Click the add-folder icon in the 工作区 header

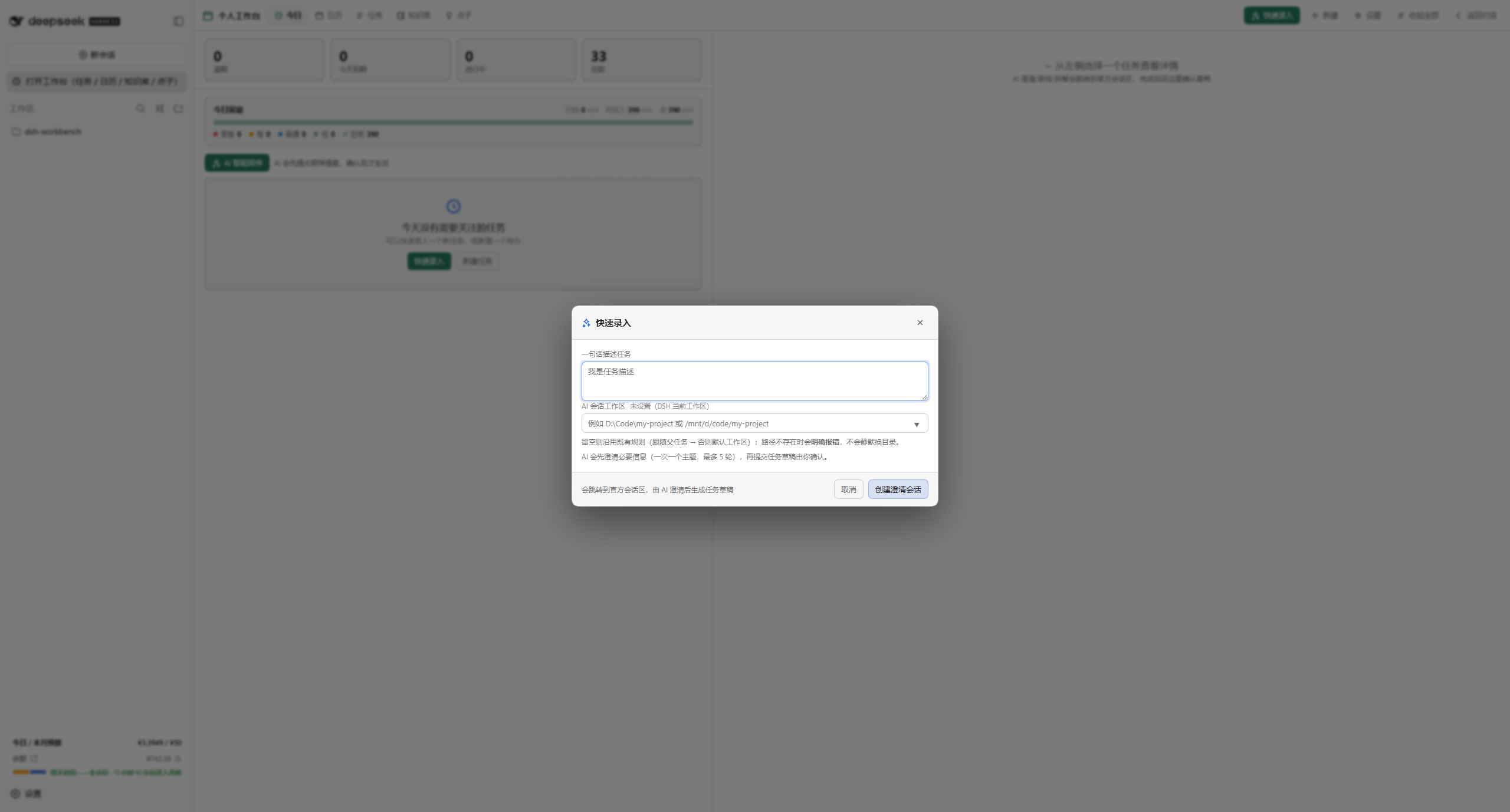point(178,109)
